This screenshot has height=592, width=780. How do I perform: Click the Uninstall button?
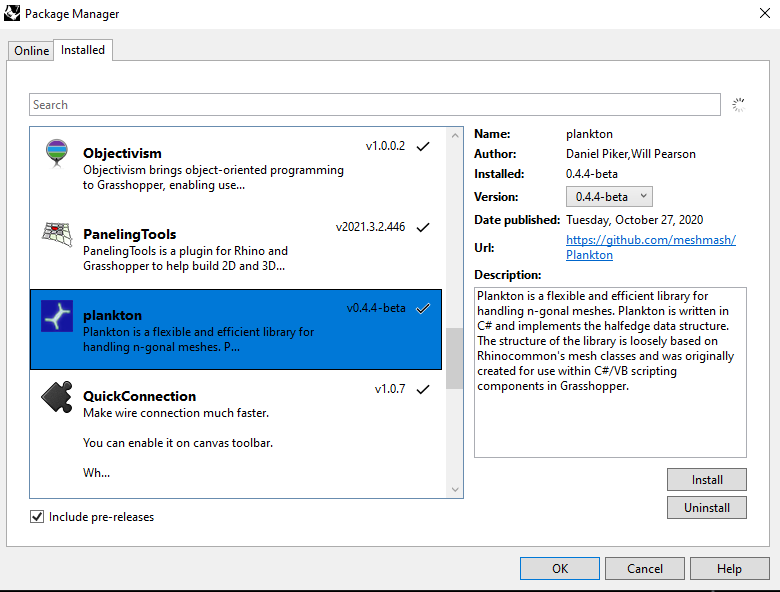[x=706, y=507]
